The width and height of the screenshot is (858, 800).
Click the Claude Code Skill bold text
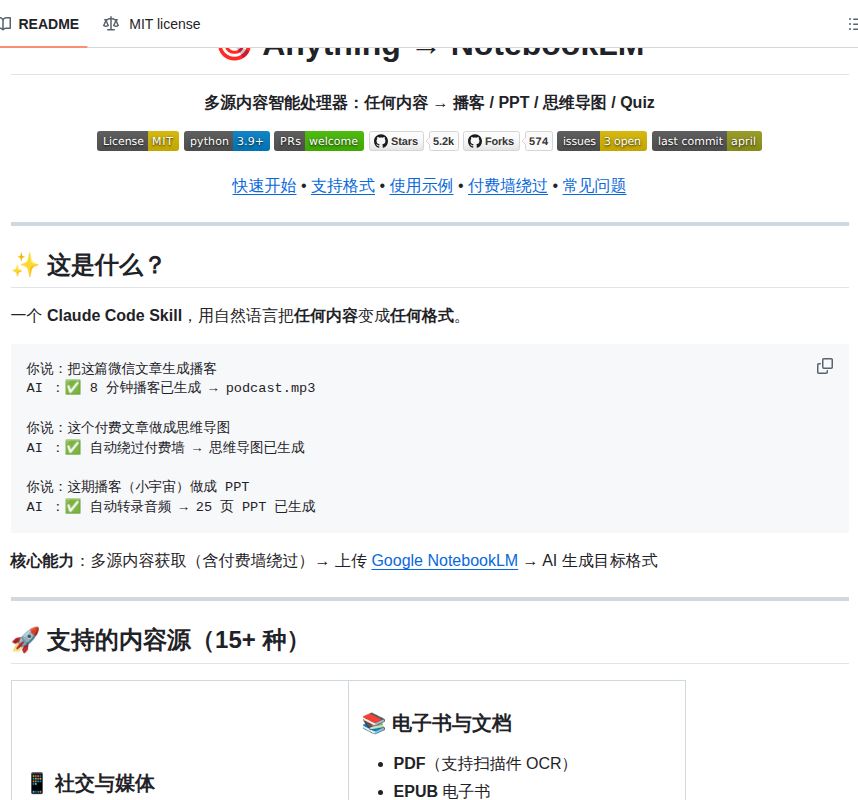pyautogui.click(x=114, y=316)
